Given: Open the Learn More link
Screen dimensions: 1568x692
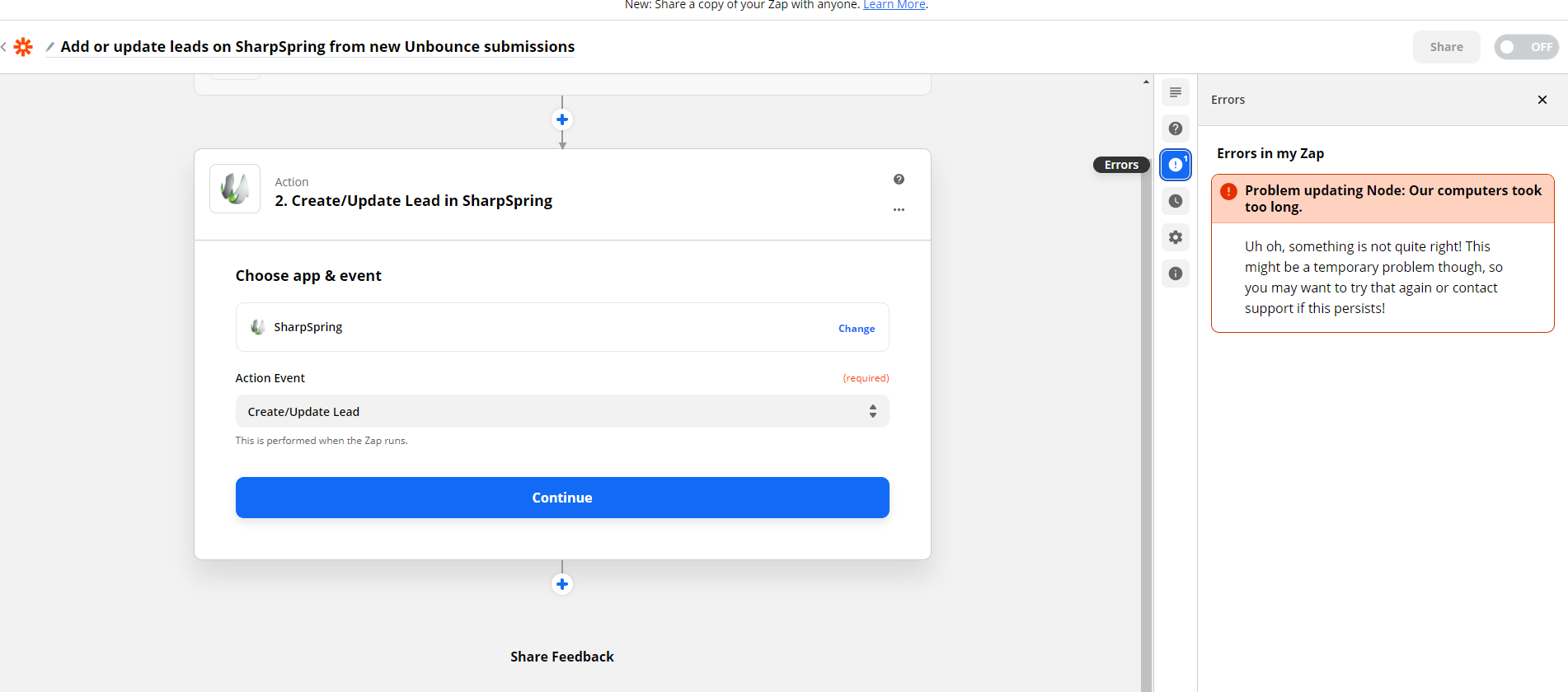Looking at the screenshot, I should 894,5.
